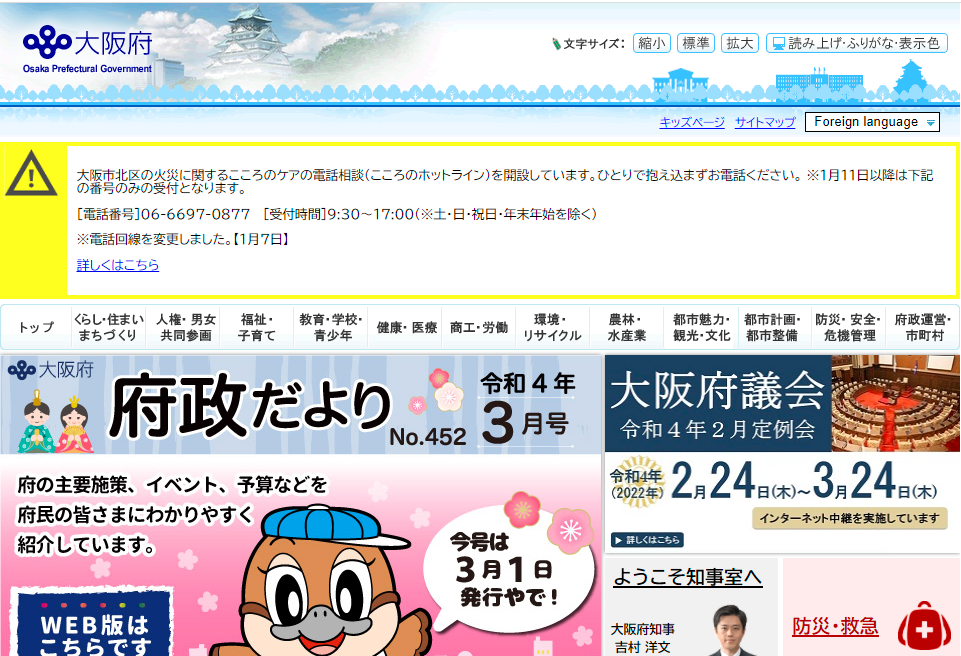Click the 今号は3月1日発行やで speech bubble
Viewport: 961px width, 656px height.
pyautogui.click(x=507, y=571)
